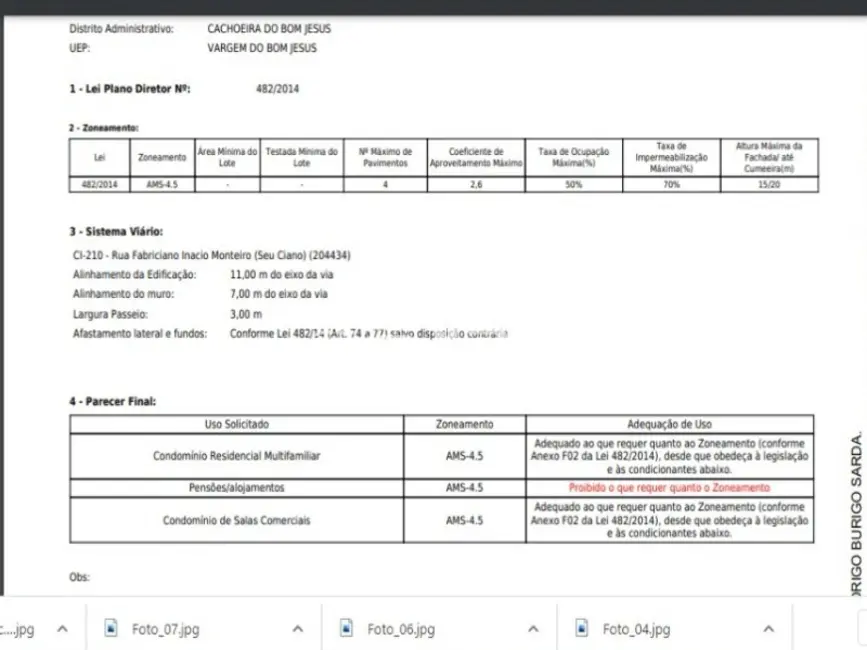Click the '4 - Parecer Final' heading
Screen dimensions: 867x650
tap(112, 401)
